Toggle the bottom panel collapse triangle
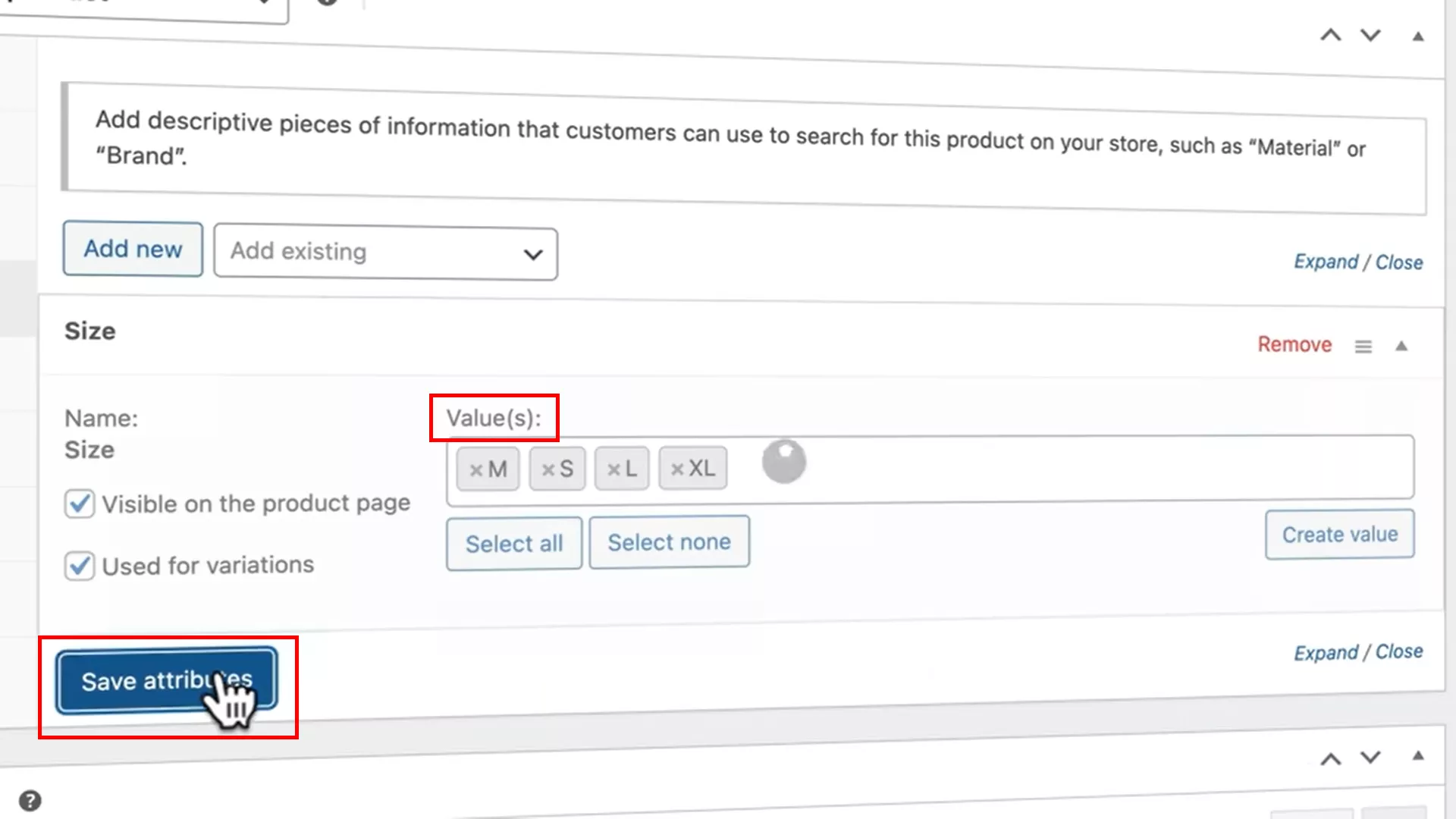The height and width of the screenshot is (819, 1456). pos(1417,755)
